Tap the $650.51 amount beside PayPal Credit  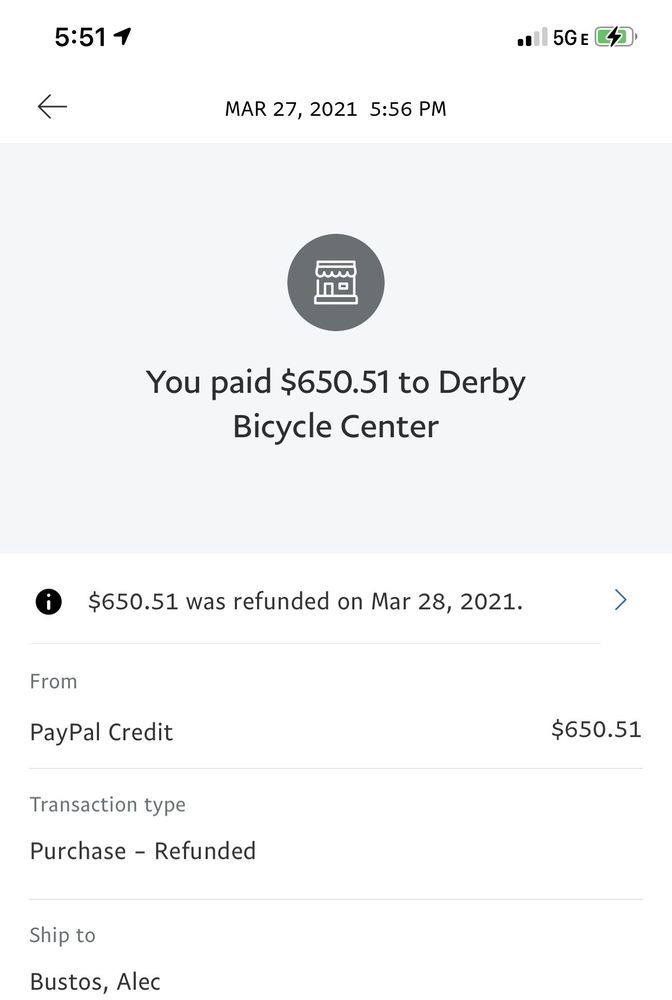[596, 730]
